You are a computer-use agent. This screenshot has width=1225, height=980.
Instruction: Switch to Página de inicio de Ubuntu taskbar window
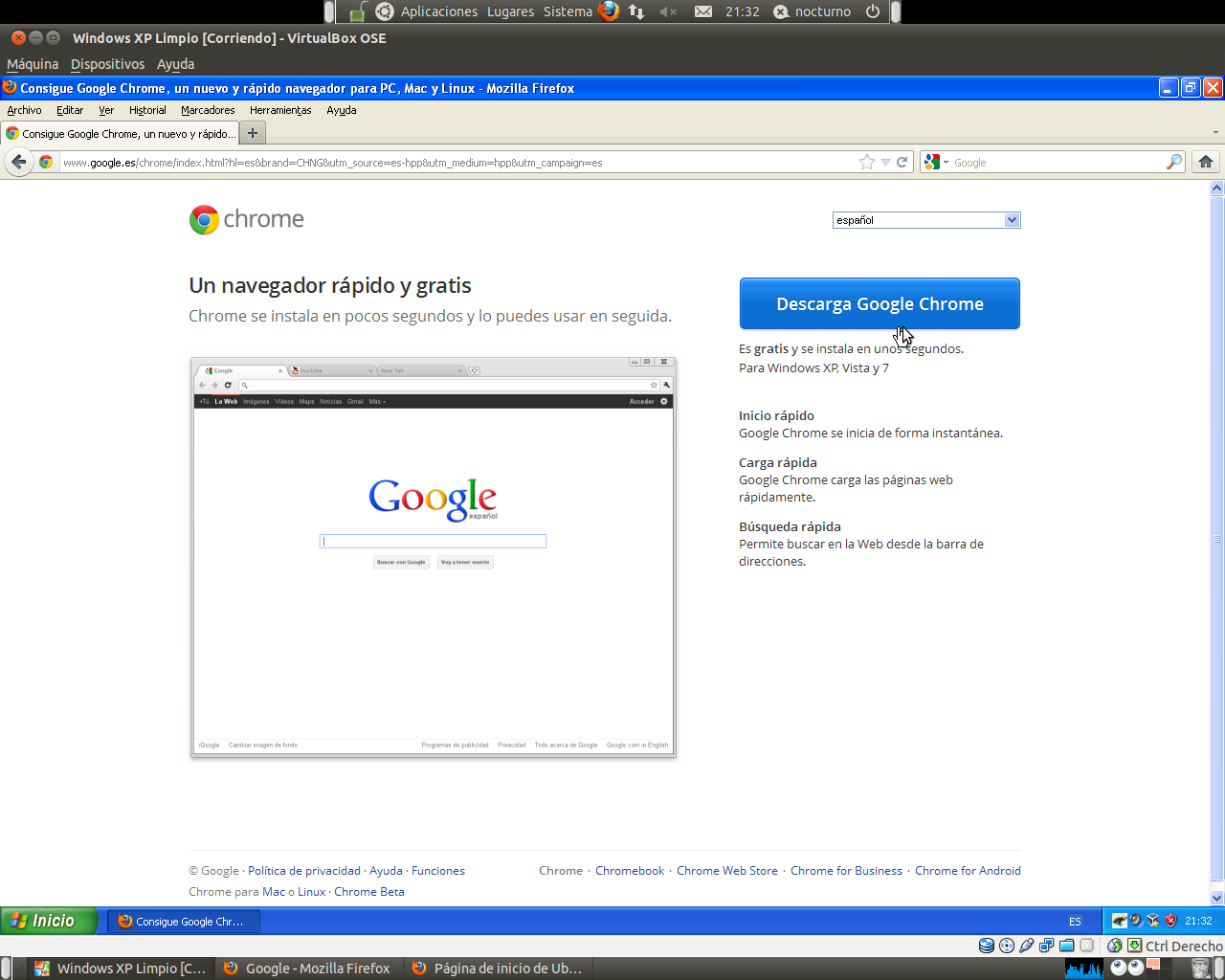(498, 968)
